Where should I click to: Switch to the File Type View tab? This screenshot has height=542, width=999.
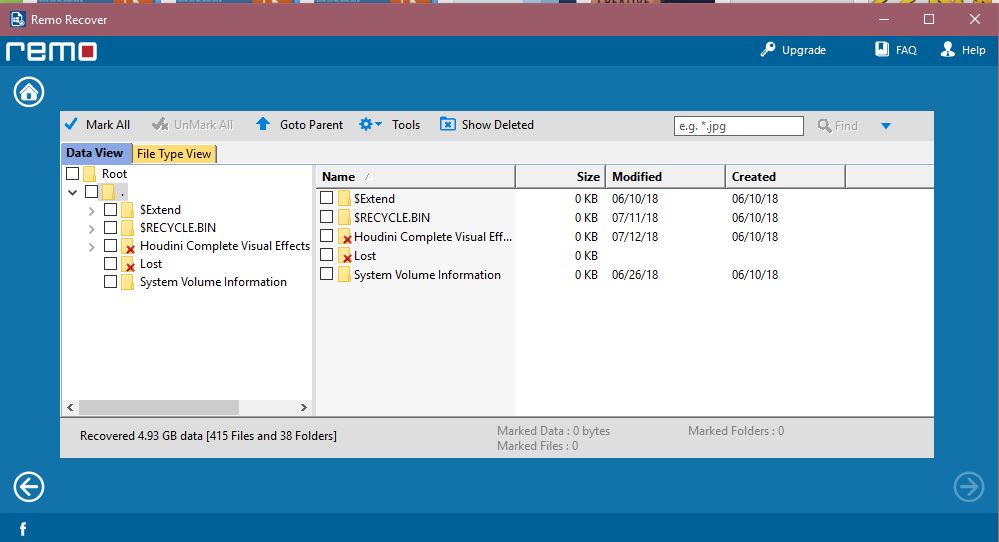click(174, 154)
